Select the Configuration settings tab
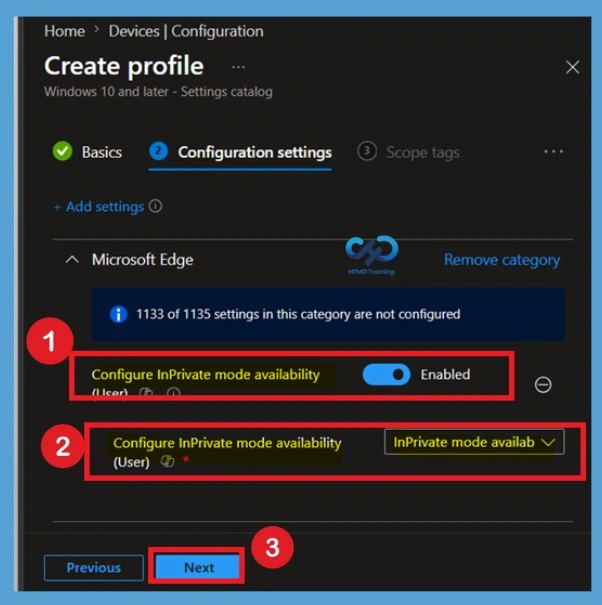Image resolution: width=602 pixels, height=605 pixels. click(240, 152)
